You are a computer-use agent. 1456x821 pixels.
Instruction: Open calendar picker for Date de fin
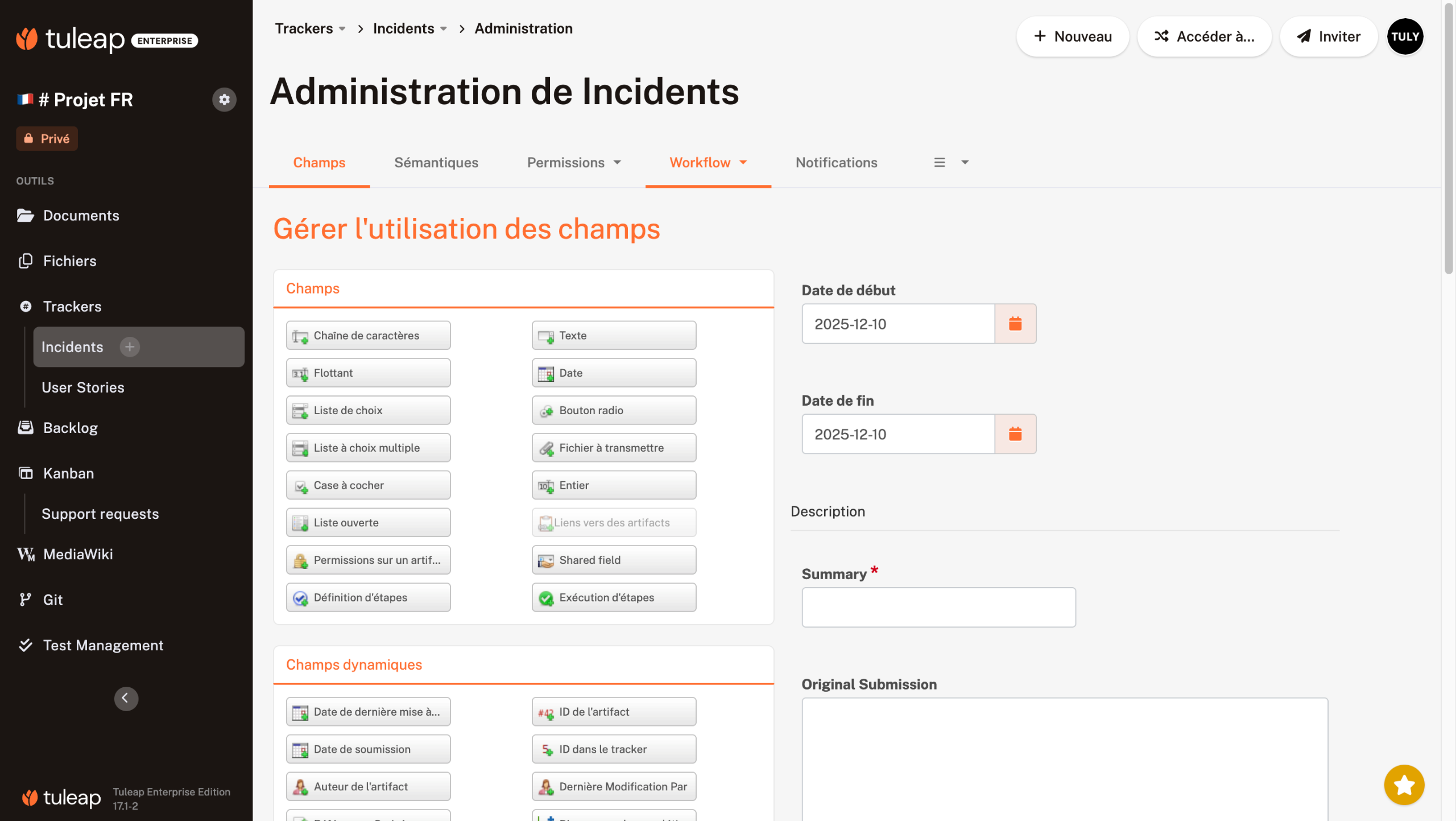click(1015, 434)
